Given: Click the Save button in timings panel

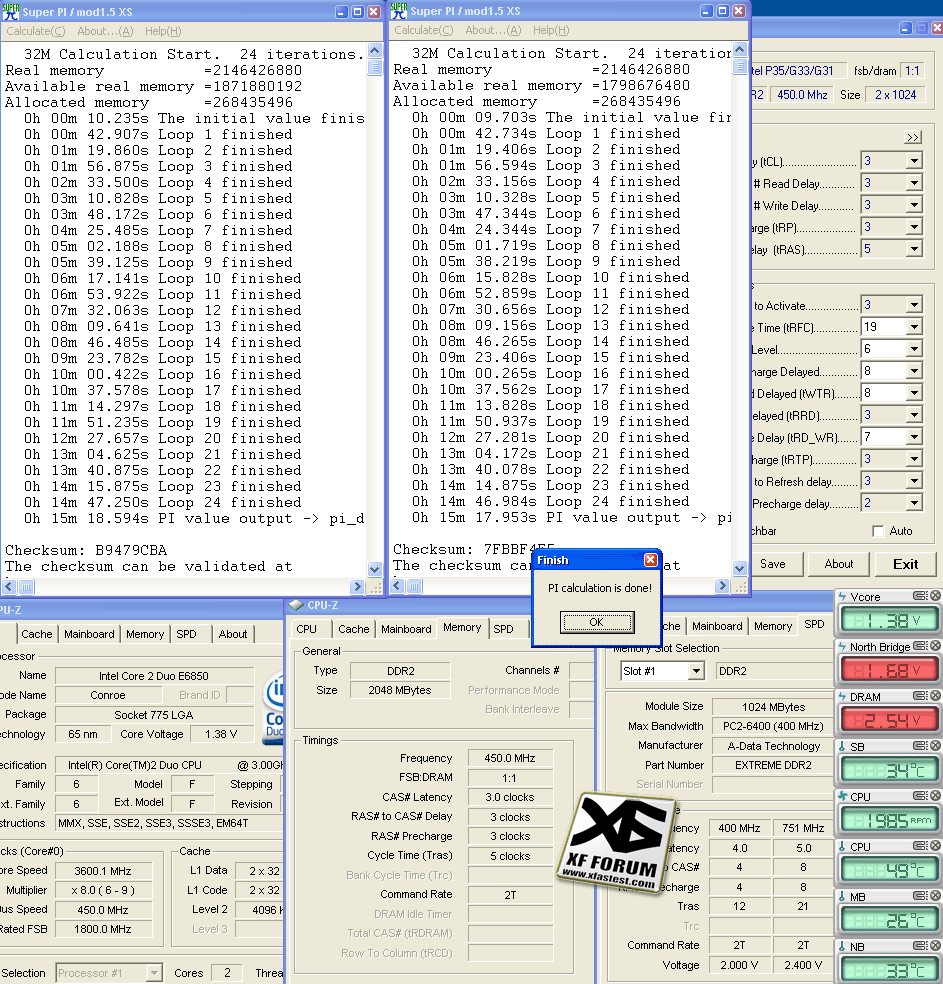Looking at the screenshot, I should coord(775,564).
